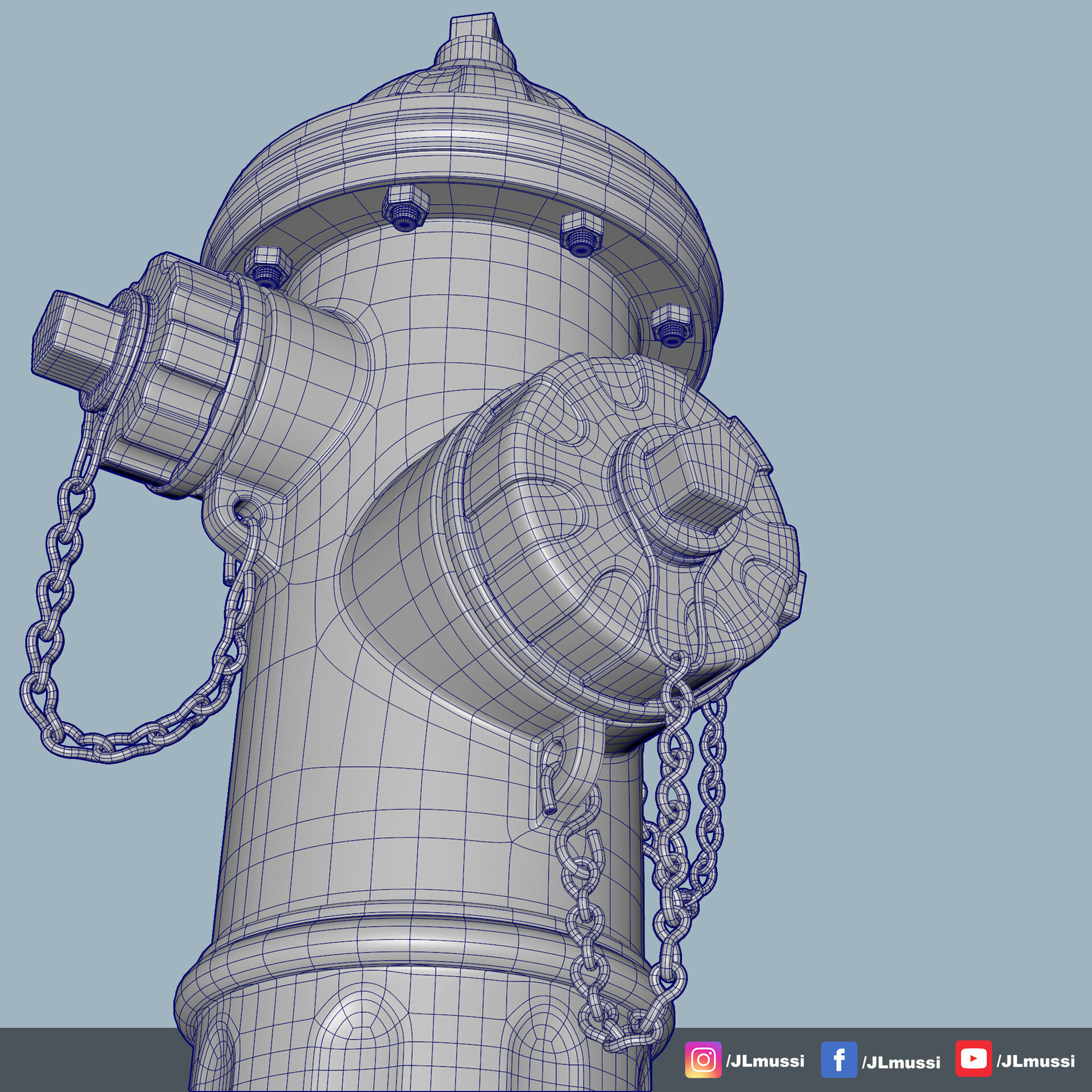The width and height of the screenshot is (1092, 1092).
Task: Click the YouTube logo icon
Action: [x=973, y=1059]
